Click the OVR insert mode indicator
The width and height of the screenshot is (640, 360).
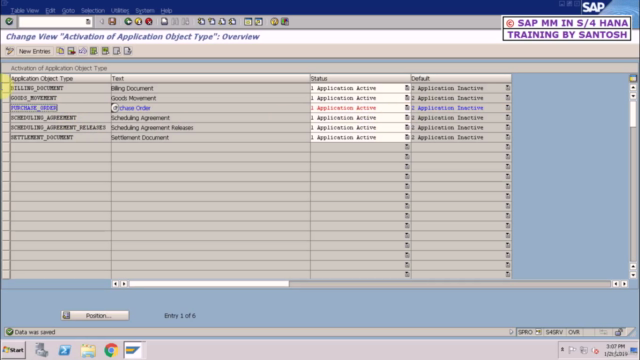click(x=574, y=332)
